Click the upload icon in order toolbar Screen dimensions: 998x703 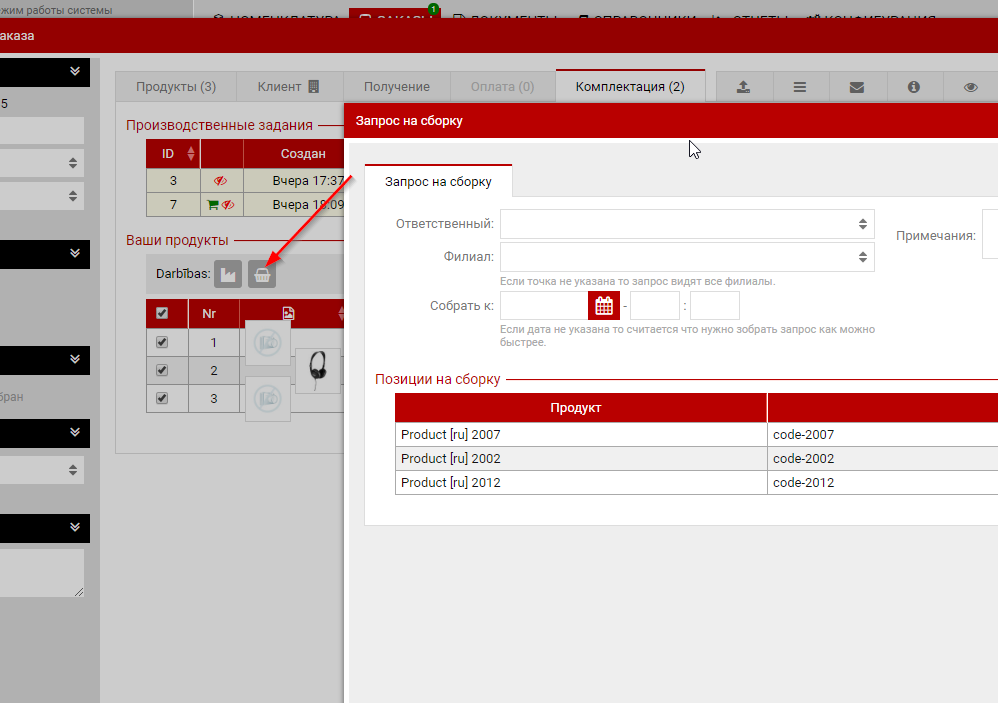pyautogui.click(x=743, y=87)
